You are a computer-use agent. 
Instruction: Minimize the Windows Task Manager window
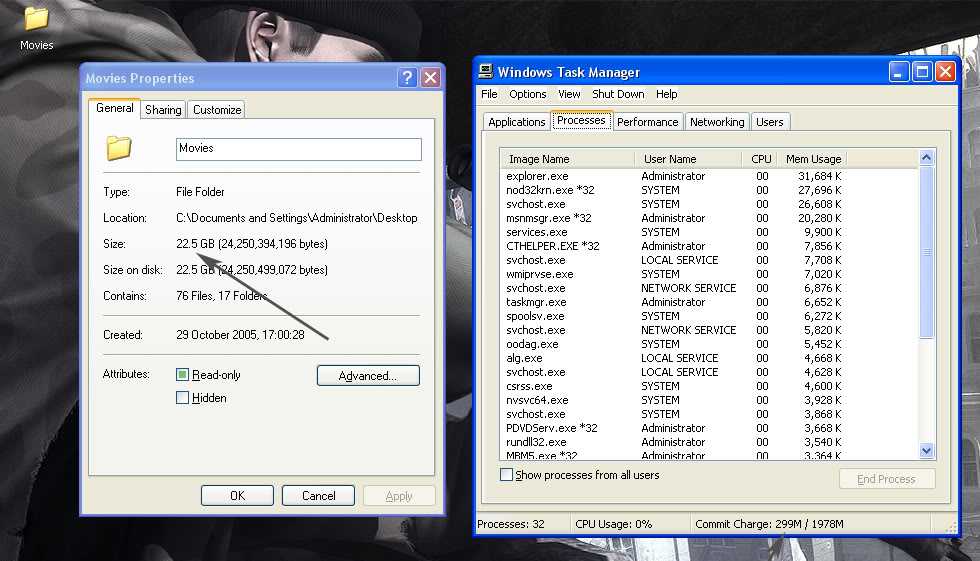point(899,71)
